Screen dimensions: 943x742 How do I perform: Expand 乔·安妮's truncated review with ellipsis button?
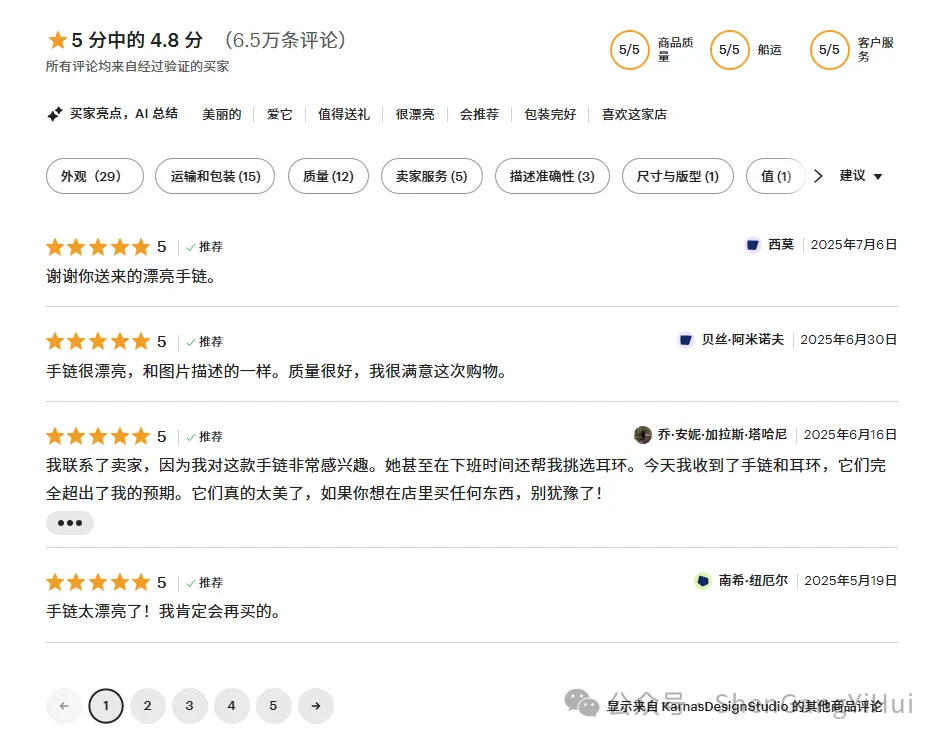[x=70, y=522]
